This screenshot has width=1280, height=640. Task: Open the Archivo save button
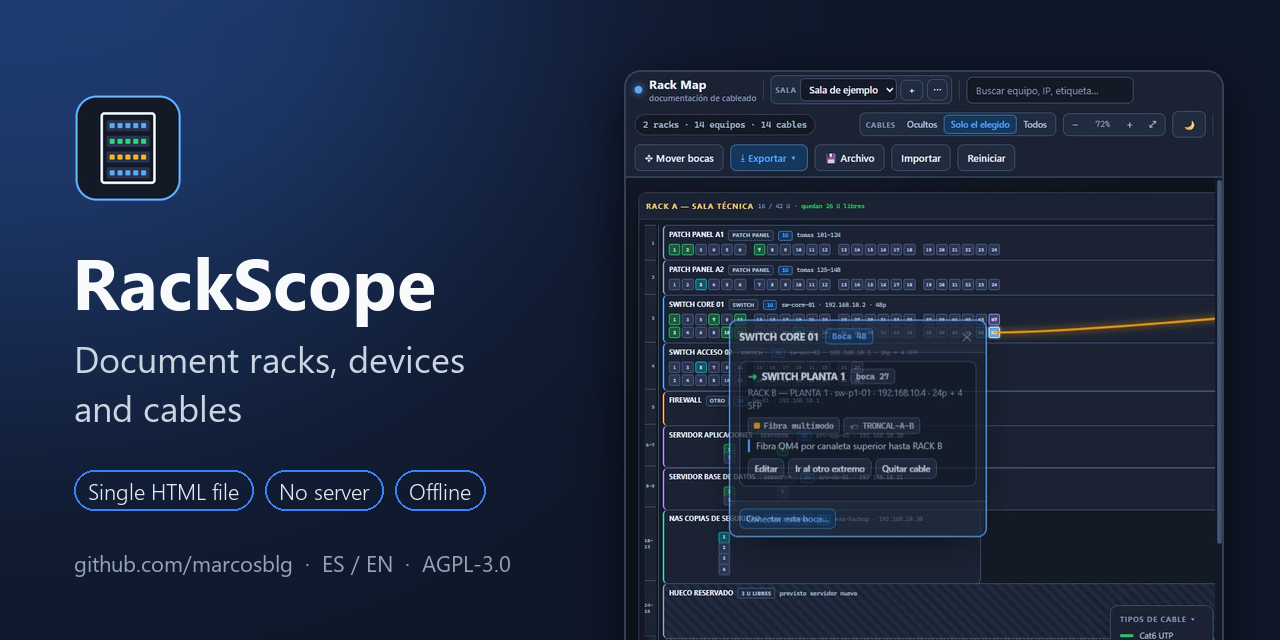[850, 158]
